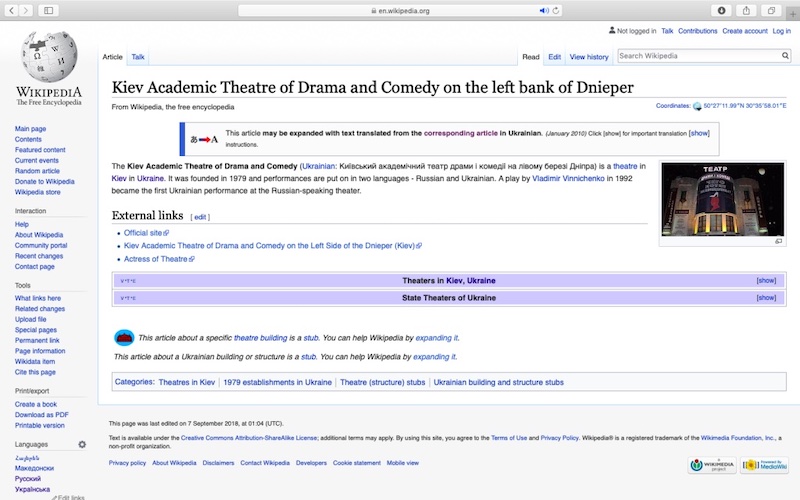Open 1979 establishments in Ukraine category
Screen dimensions: 800x500
click(x=277, y=382)
